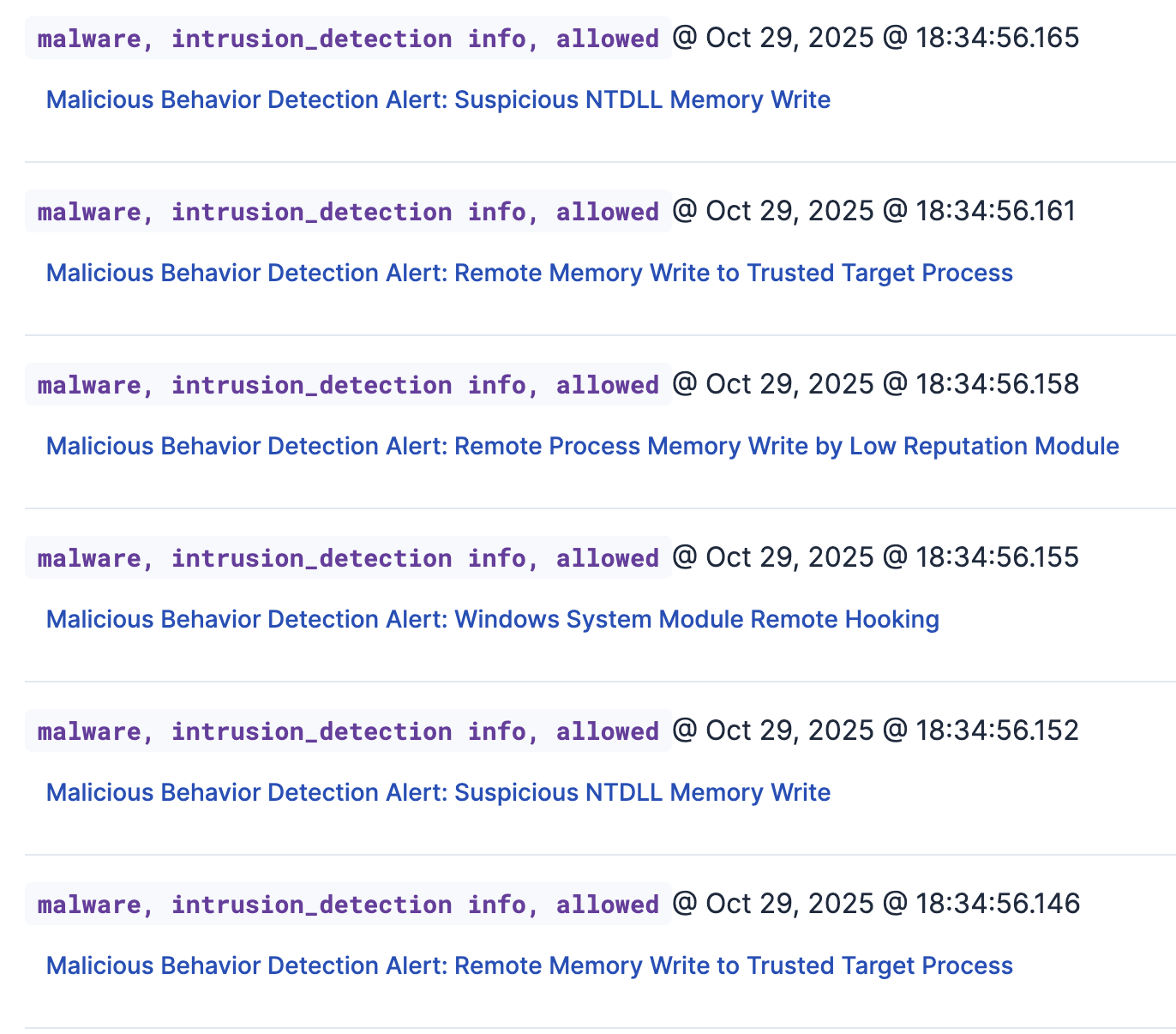Click the info tag on the 18:34:56.155 alert
This screenshot has height=1034, width=1176.
point(496,558)
